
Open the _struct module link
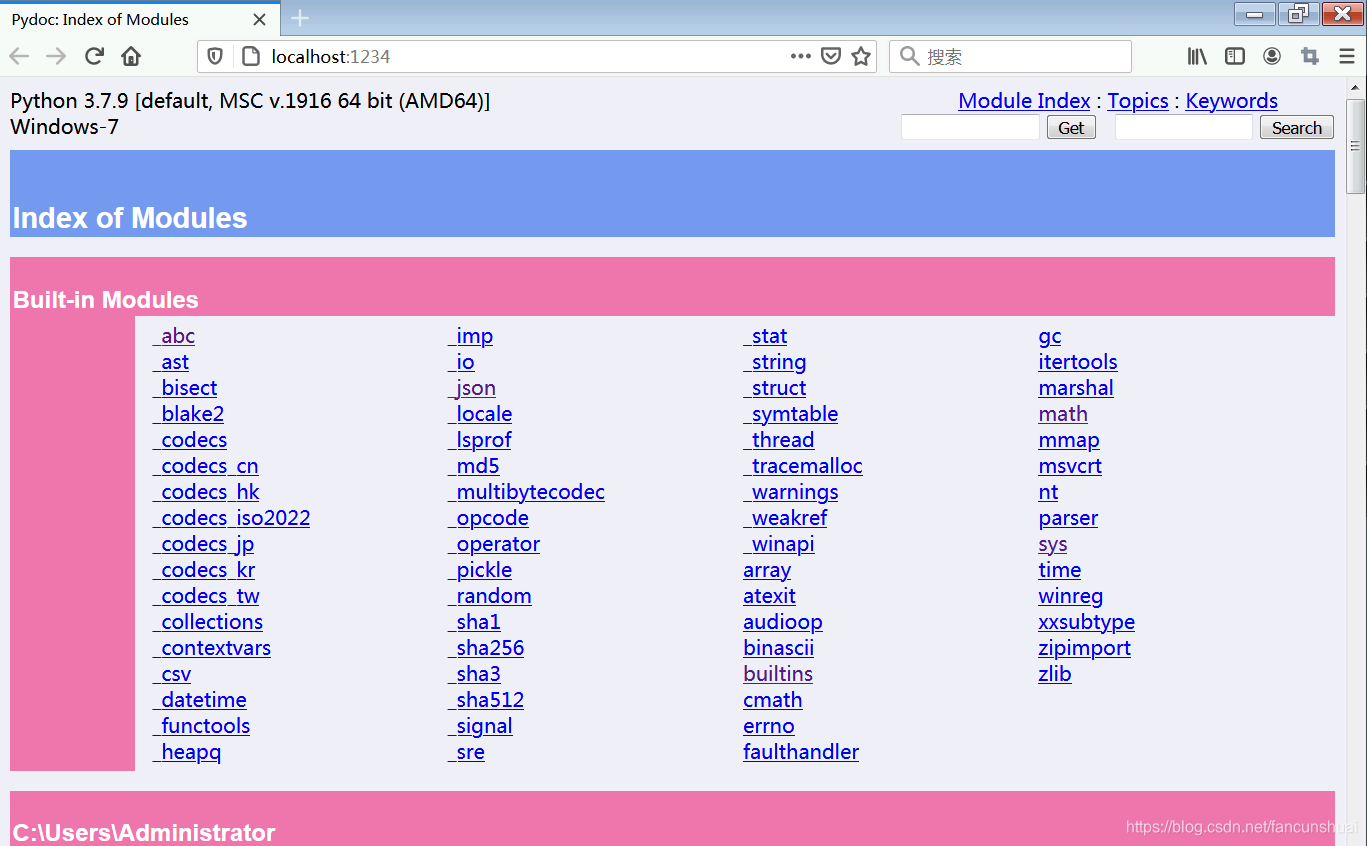click(x=775, y=388)
